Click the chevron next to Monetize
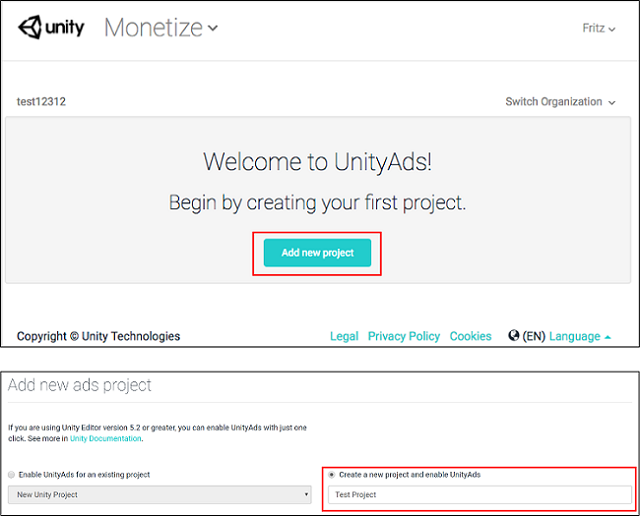The image size is (640, 516). pyautogui.click(x=213, y=28)
